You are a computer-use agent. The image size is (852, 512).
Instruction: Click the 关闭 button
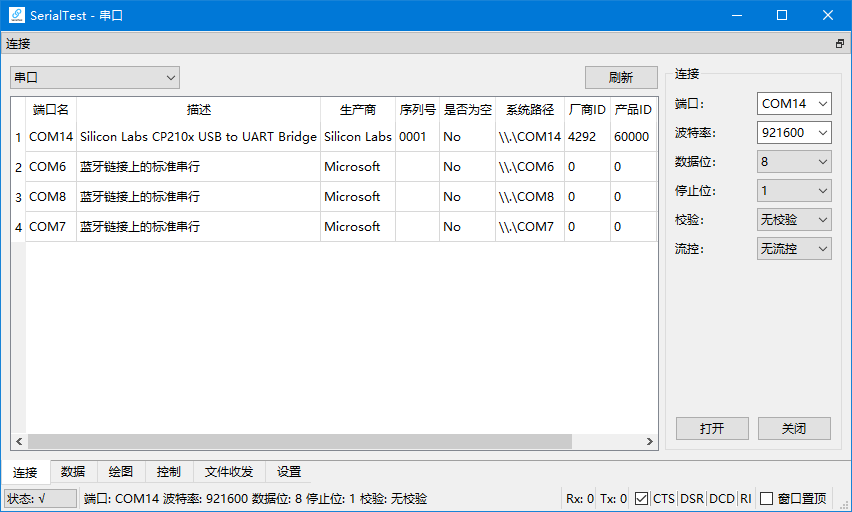794,428
